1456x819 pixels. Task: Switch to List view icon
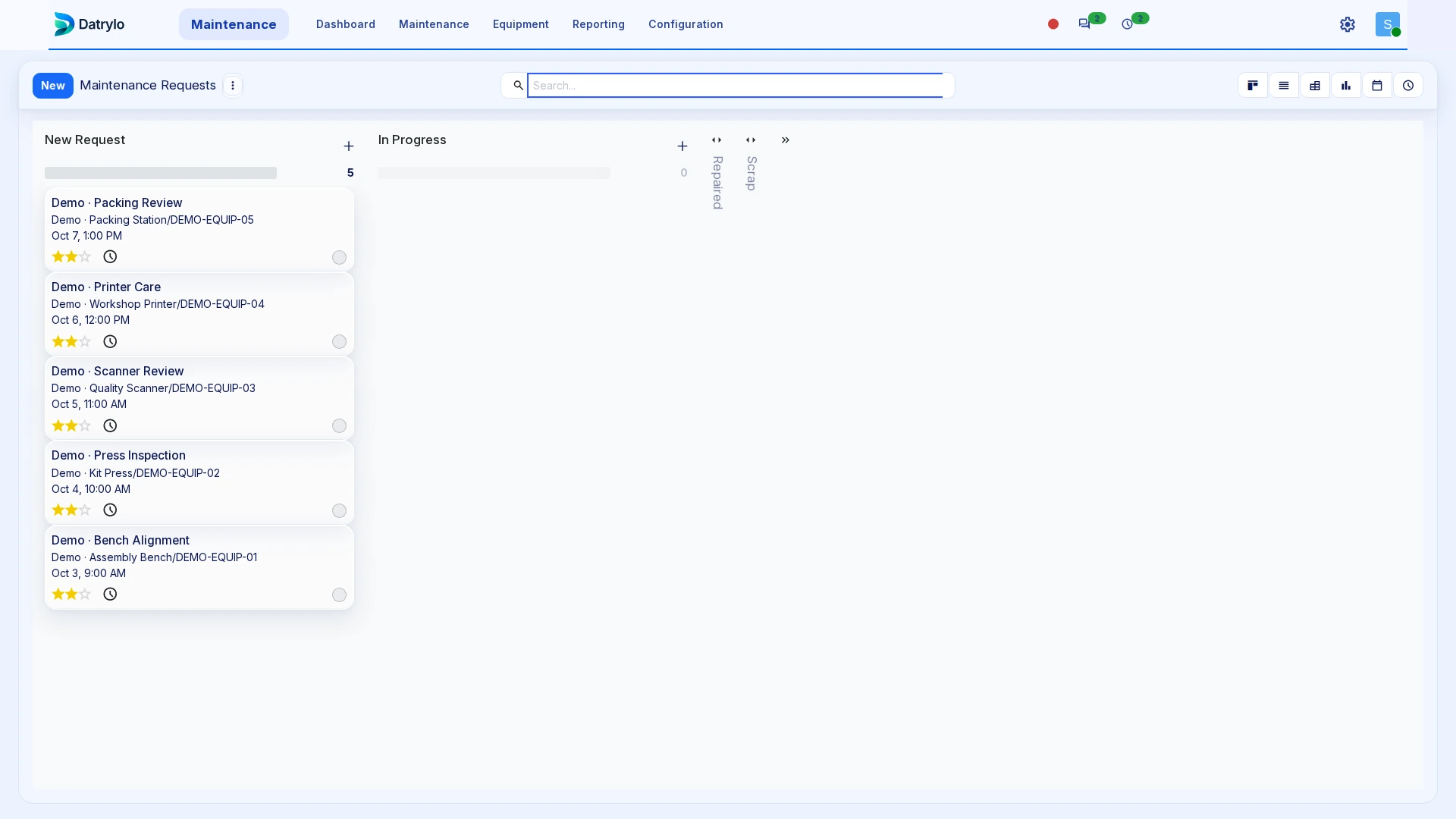1284,86
